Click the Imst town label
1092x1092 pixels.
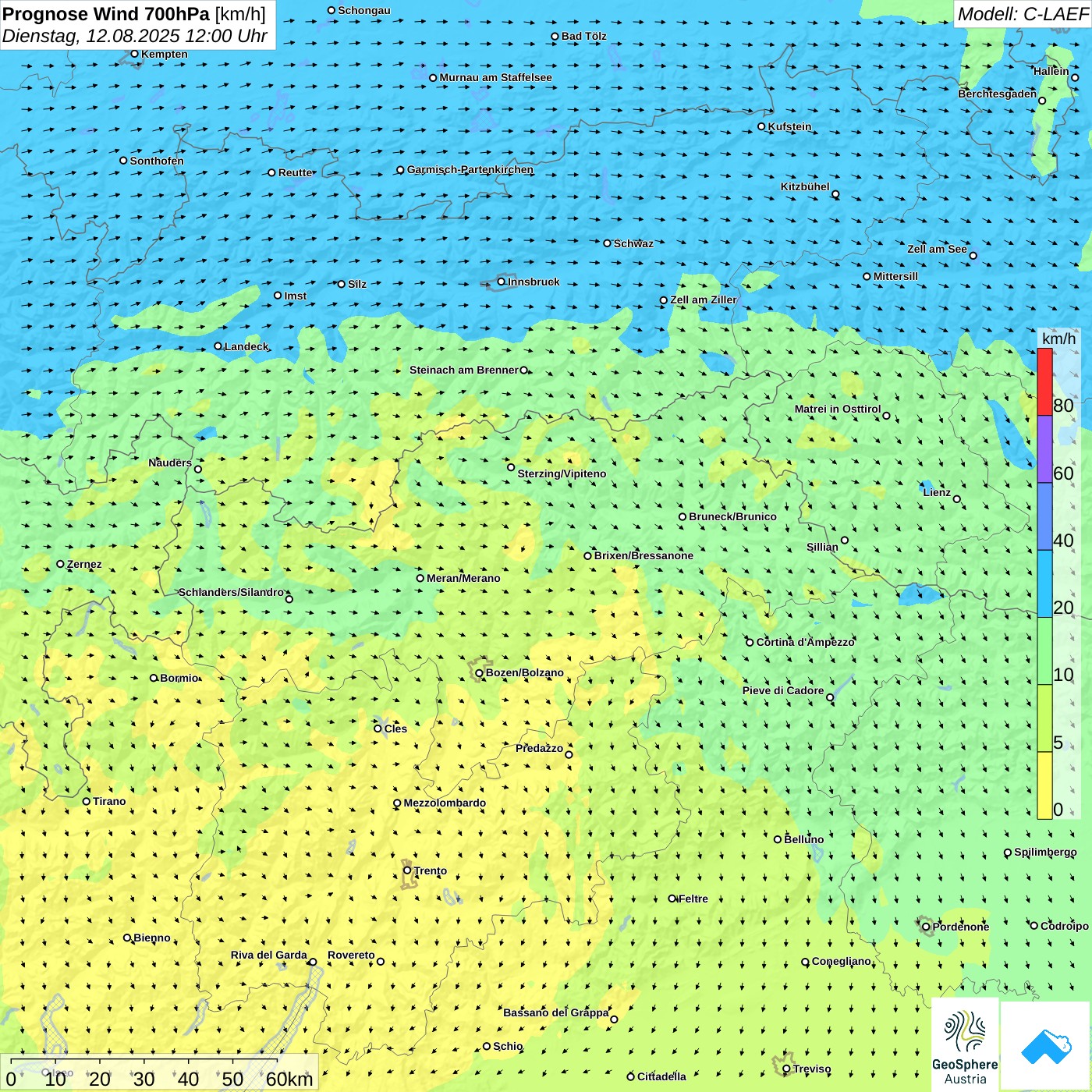pyautogui.click(x=296, y=296)
